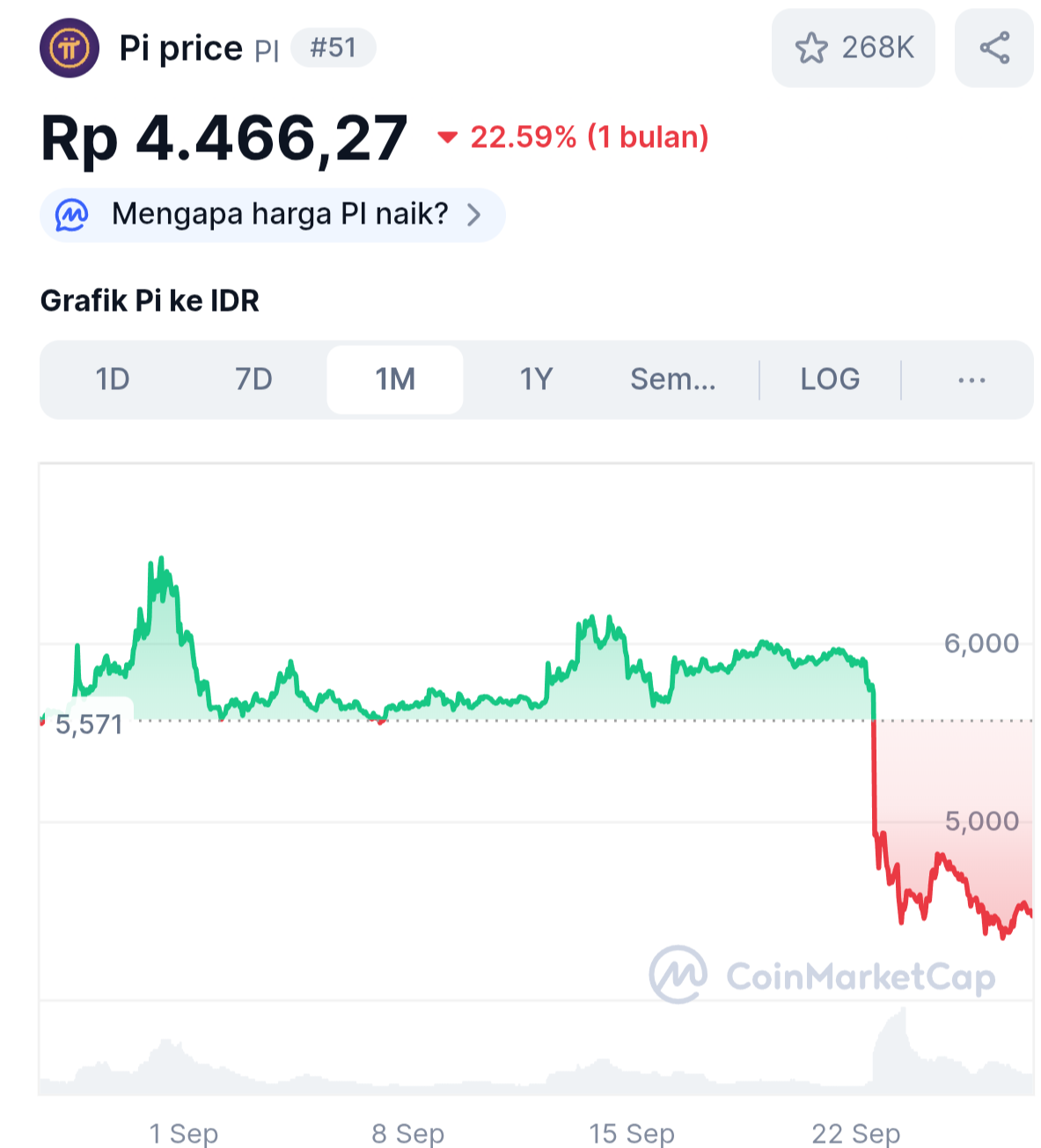Select the 7D time range
The width and height of the screenshot is (1041, 1148).
pos(253,380)
